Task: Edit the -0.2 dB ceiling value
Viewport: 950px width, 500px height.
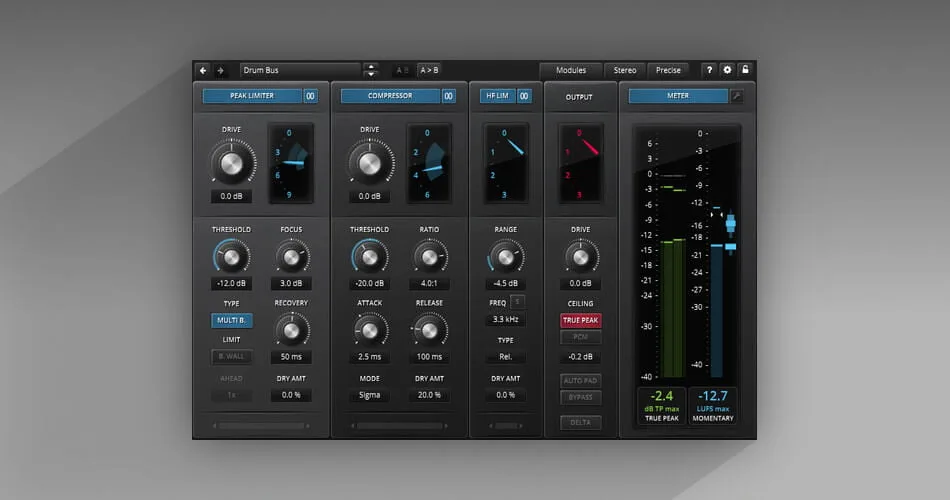Action: point(580,357)
